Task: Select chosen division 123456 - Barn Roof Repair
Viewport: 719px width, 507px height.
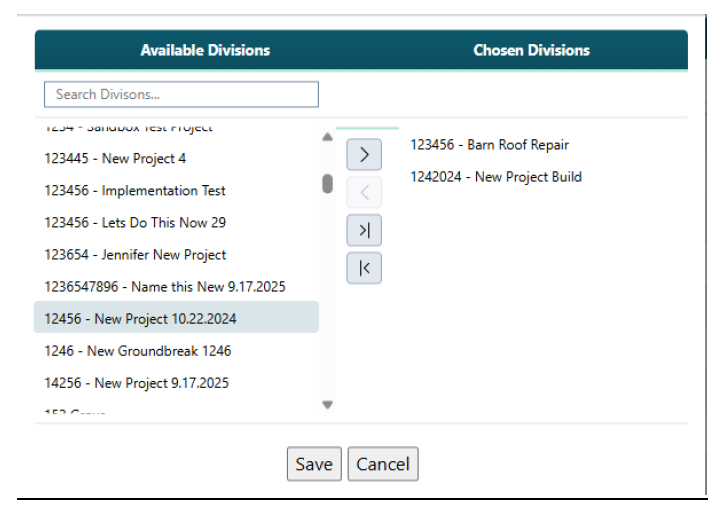Action: 489,145
